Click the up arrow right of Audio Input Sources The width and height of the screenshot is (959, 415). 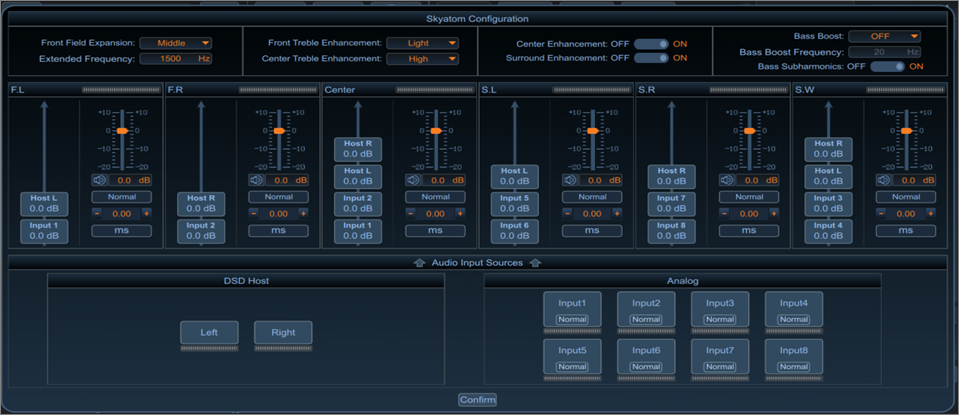click(535, 263)
